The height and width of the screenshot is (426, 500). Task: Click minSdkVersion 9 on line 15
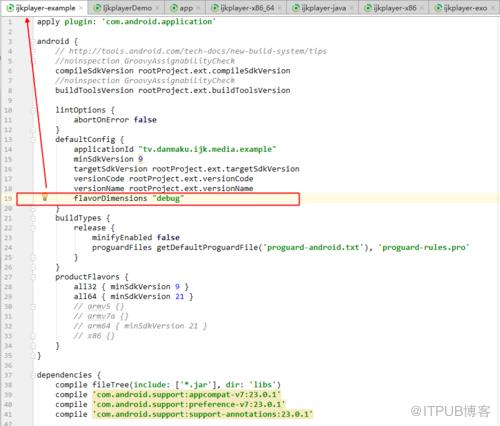tap(108, 159)
